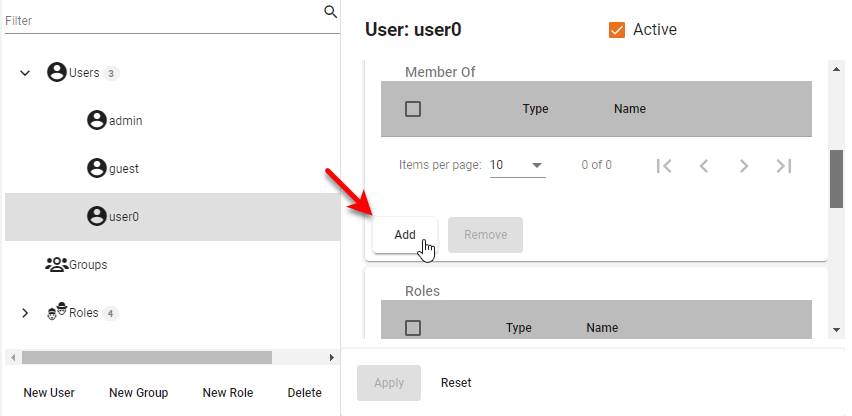Click the Roles count badge 4
The width and height of the screenshot is (852, 416).
pos(110,313)
